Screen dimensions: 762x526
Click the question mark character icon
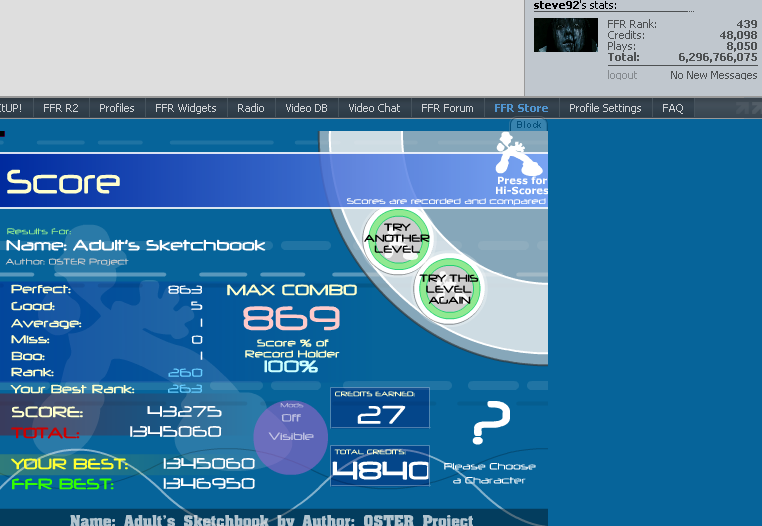pos(491,423)
